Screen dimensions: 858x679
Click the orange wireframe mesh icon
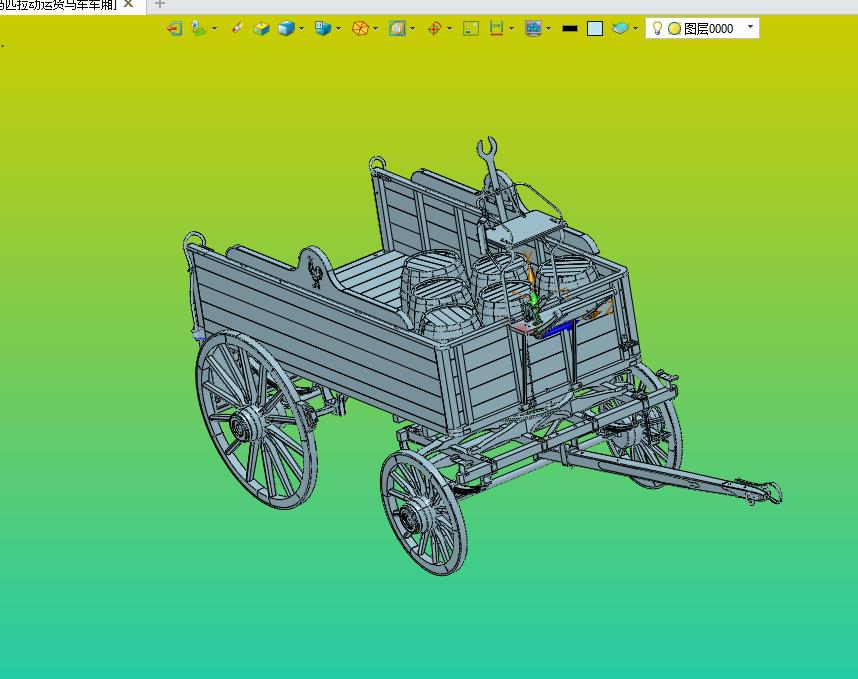360,28
